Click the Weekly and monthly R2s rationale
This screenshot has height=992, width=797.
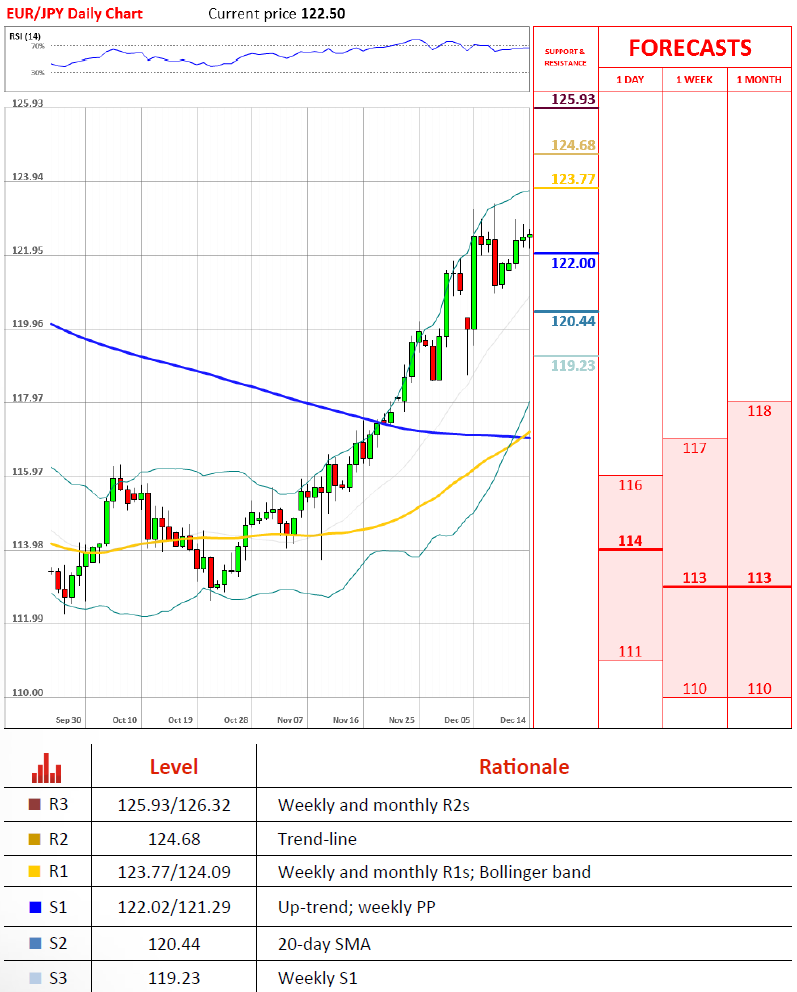coord(374,805)
